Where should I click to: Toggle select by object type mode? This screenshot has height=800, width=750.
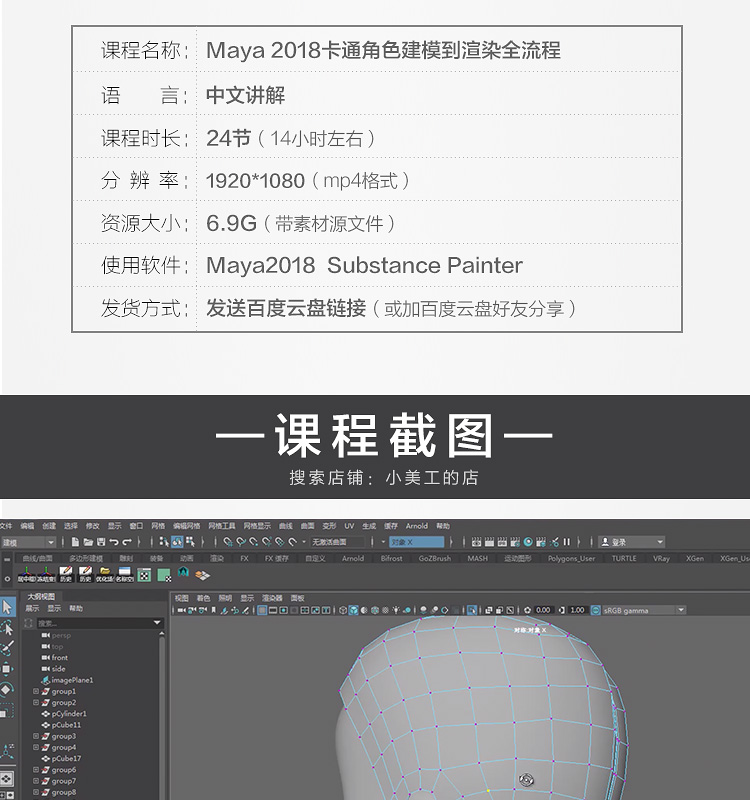coord(177,542)
